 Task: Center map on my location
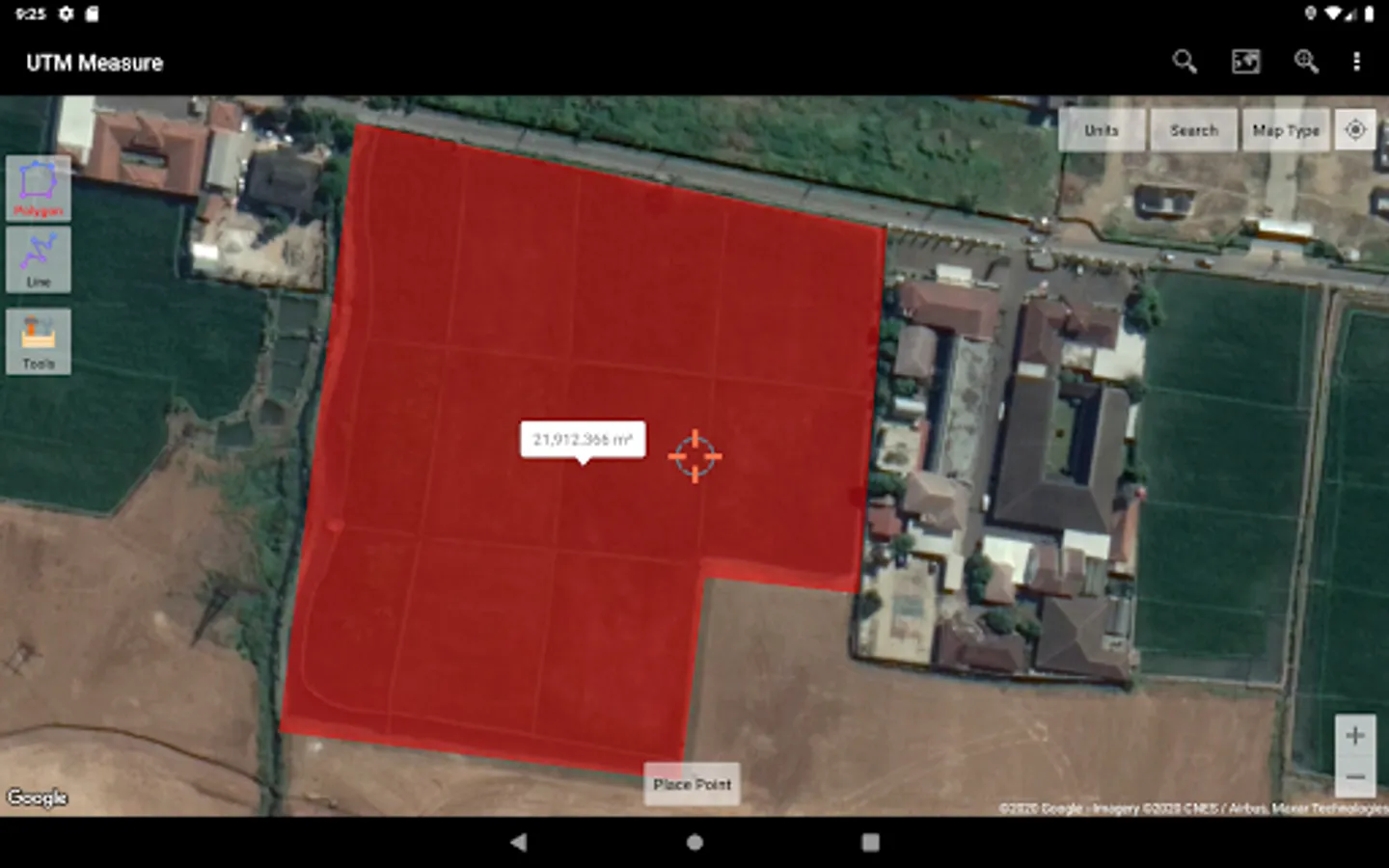pos(1355,129)
